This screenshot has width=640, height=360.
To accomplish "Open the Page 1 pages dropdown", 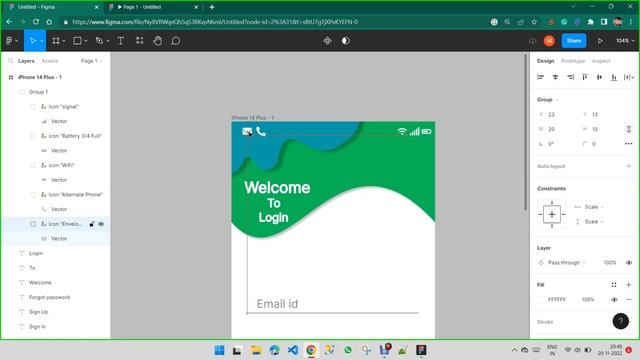I will (91, 61).
